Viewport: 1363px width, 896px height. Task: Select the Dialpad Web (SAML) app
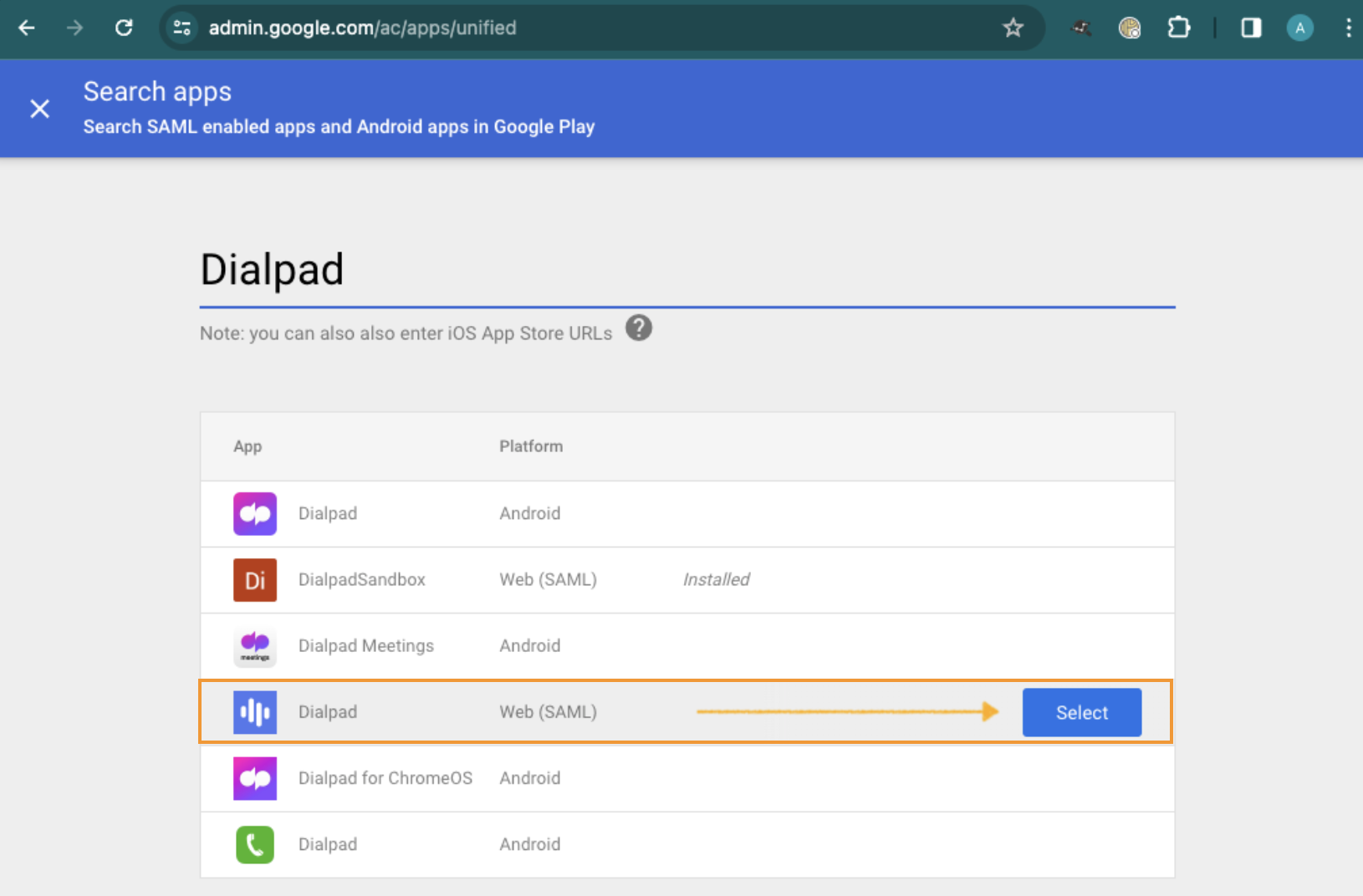click(x=1081, y=712)
